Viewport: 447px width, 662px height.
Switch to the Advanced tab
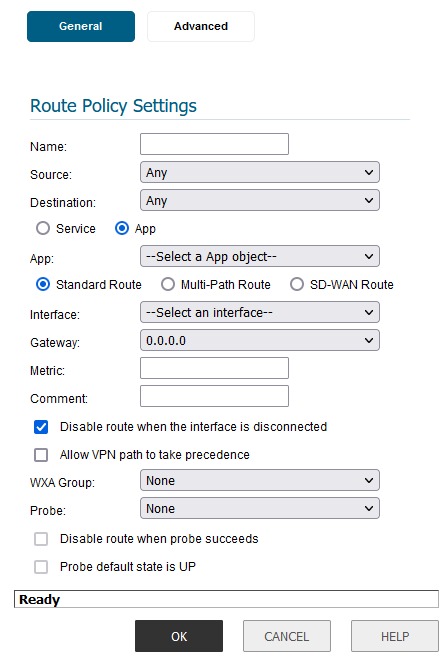tap(200, 26)
